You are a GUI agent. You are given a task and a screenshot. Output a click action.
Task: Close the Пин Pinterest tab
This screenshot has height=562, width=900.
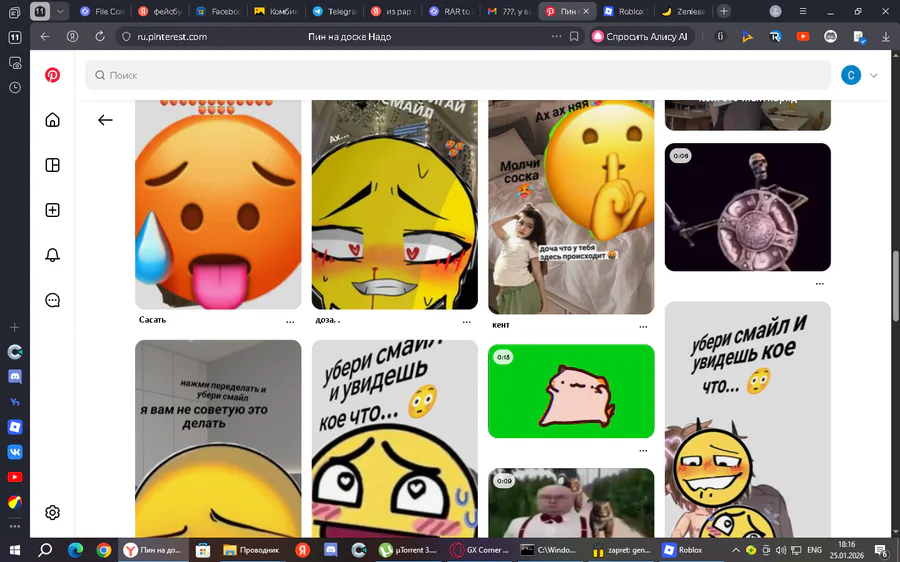tap(586, 11)
